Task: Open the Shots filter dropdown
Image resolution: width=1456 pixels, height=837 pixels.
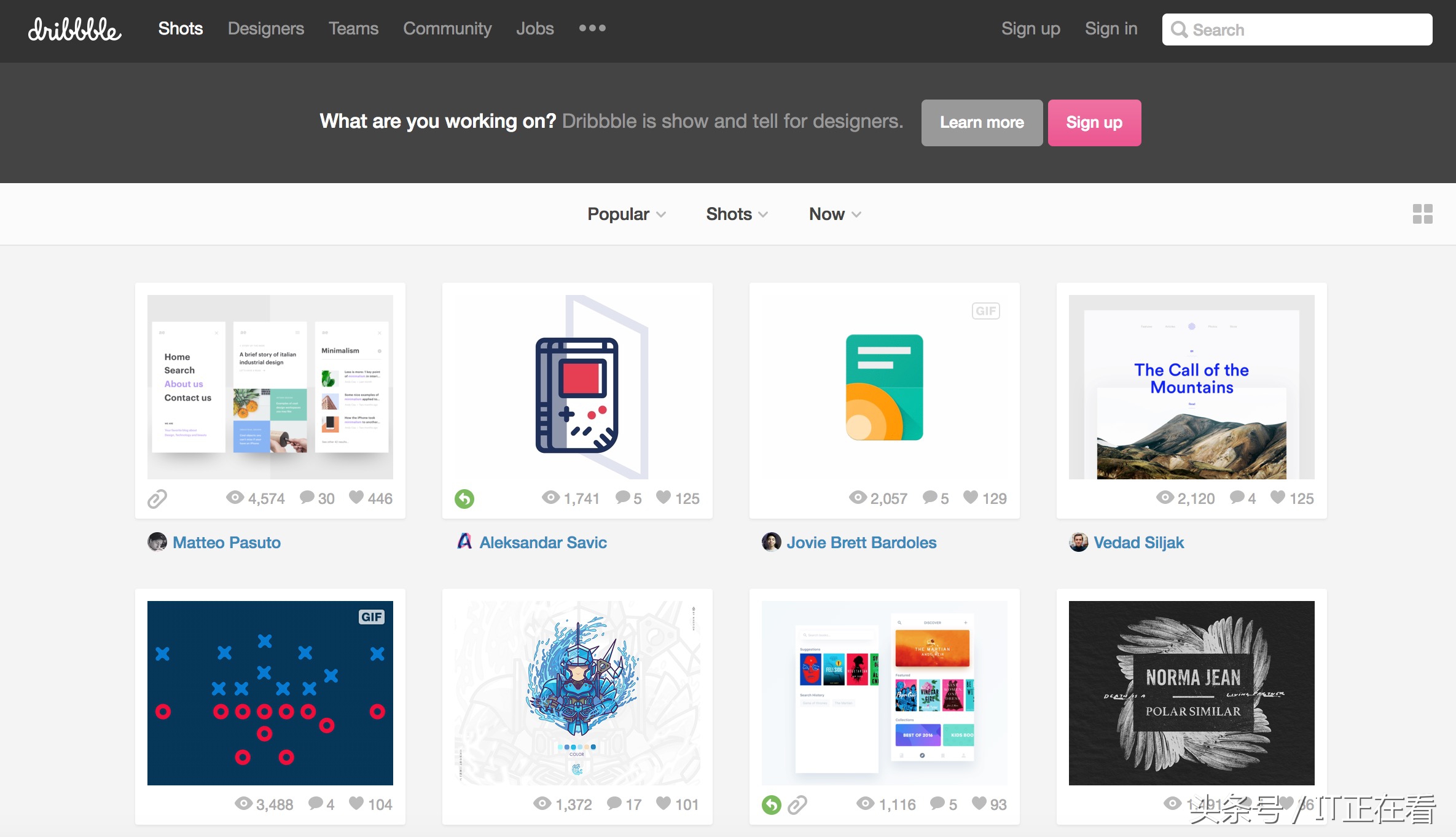Action: point(737,214)
